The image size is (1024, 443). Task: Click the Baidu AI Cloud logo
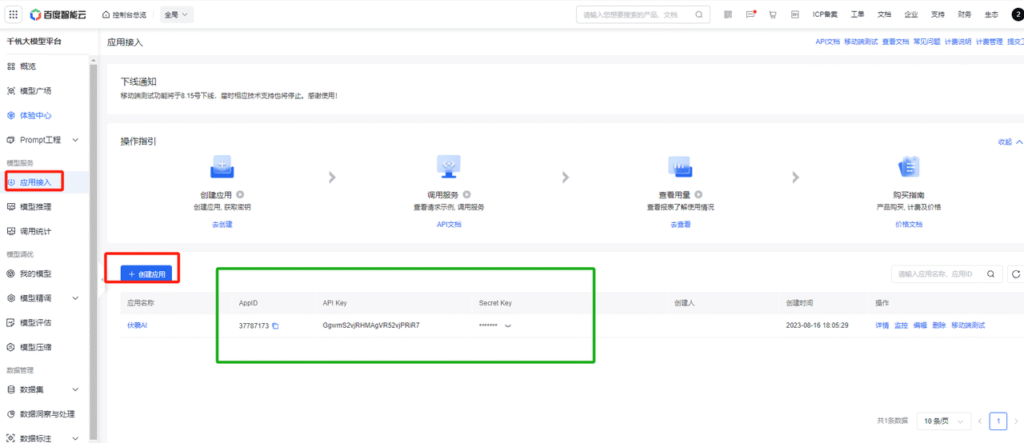(x=58, y=14)
